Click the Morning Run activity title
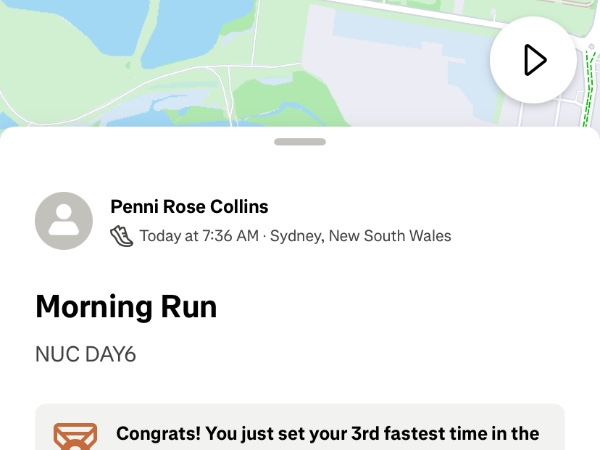Image resolution: width=600 pixels, height=450 pixels. pos(126,306)
